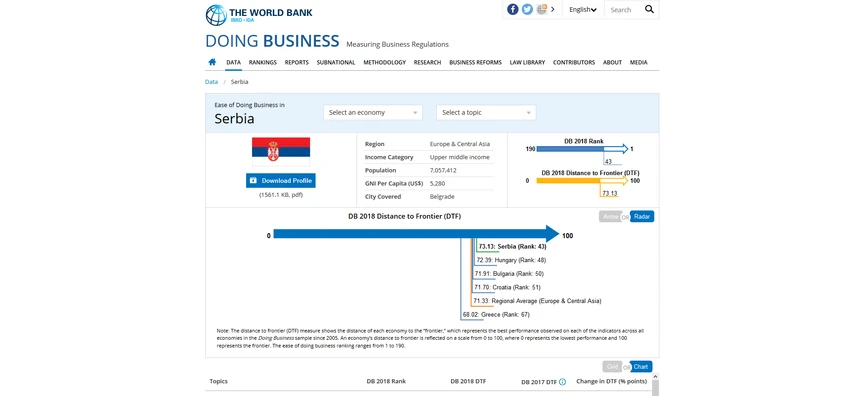The height and width of the screenshot is (396, 850).
Task: Expand more social sharing options arrow
Action: pyautogui.click(x=552, y=9)
